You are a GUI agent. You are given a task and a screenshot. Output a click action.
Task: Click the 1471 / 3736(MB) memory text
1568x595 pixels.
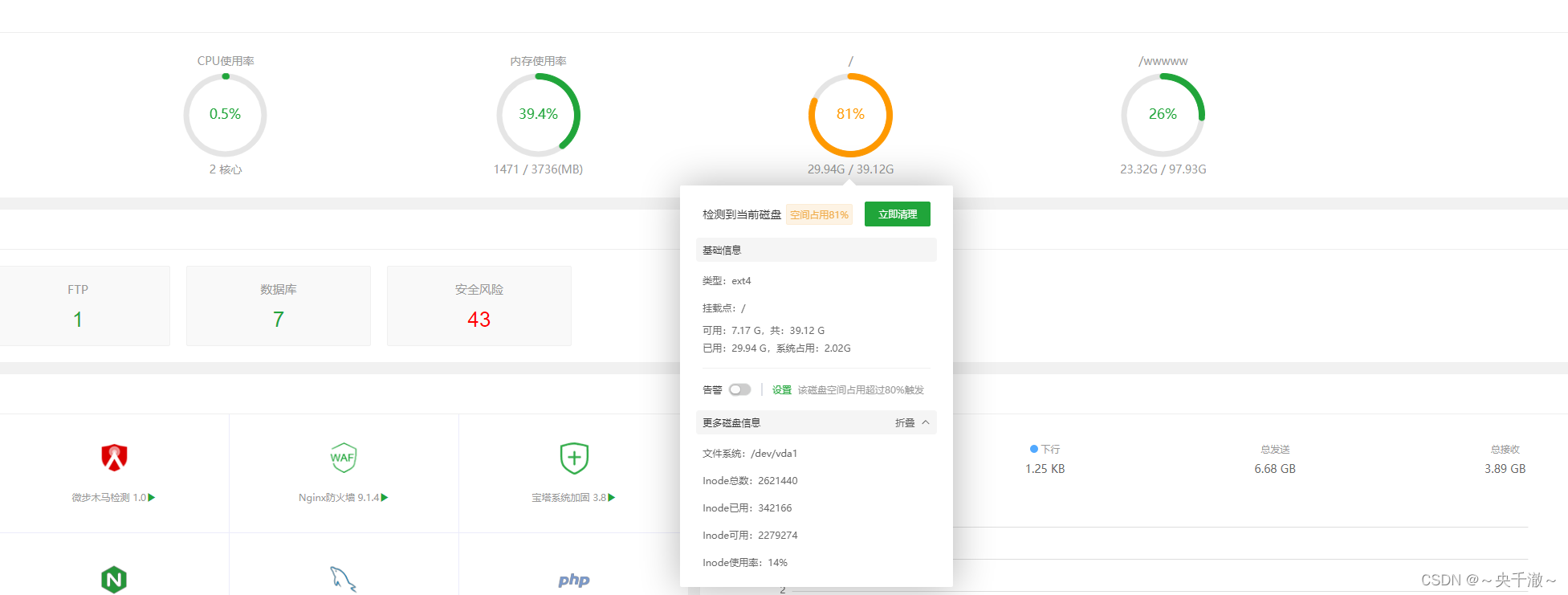[x=538, y=169]
